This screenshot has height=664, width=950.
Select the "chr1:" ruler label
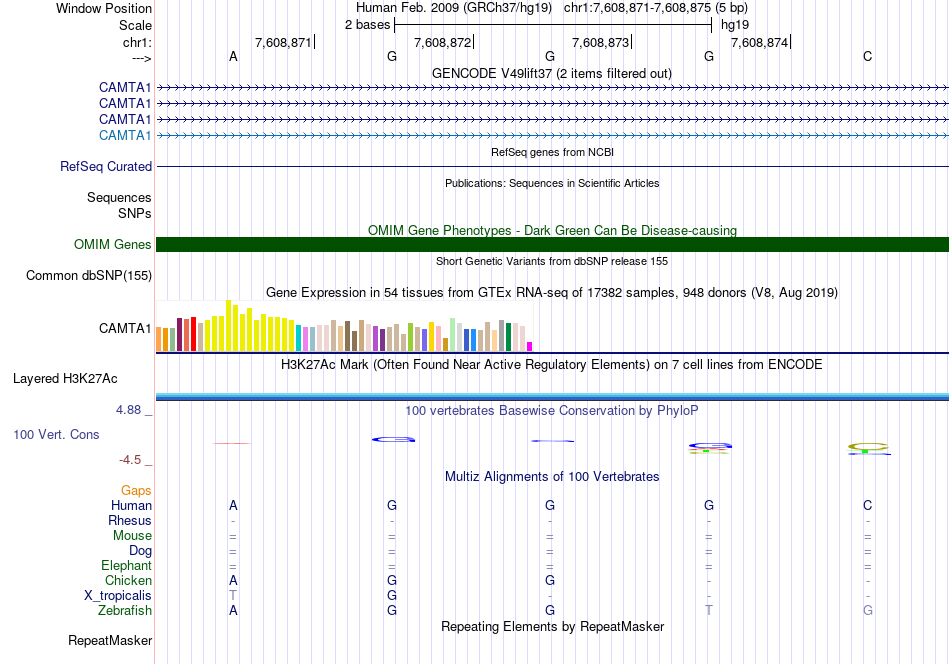137,42
